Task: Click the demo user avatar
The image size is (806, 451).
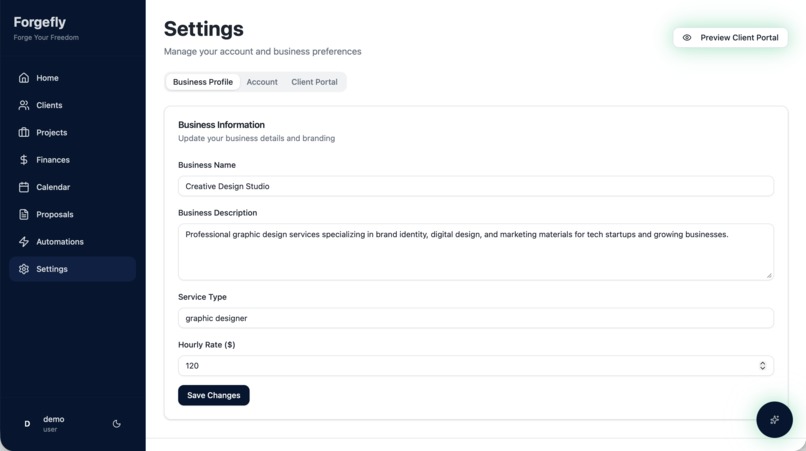Action: [27, 424]
